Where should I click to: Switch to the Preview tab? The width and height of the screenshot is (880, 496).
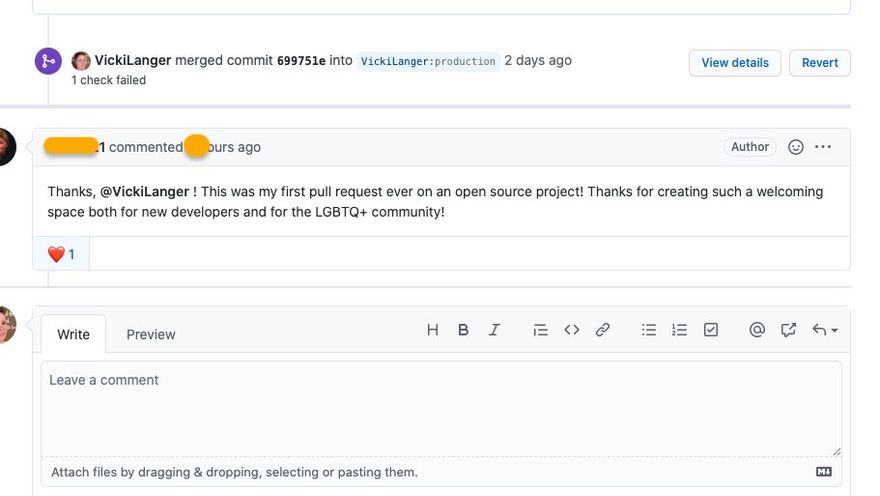coord(150,334)
